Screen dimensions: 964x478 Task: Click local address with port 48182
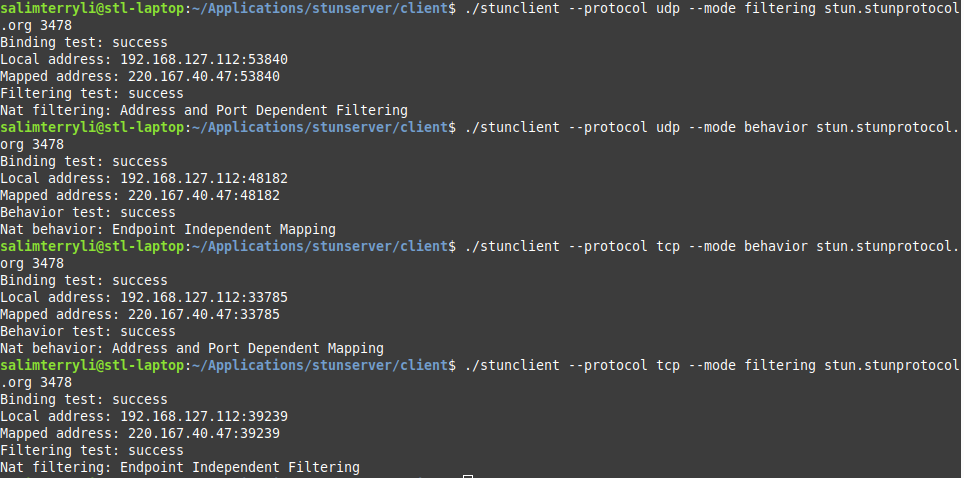203,178
